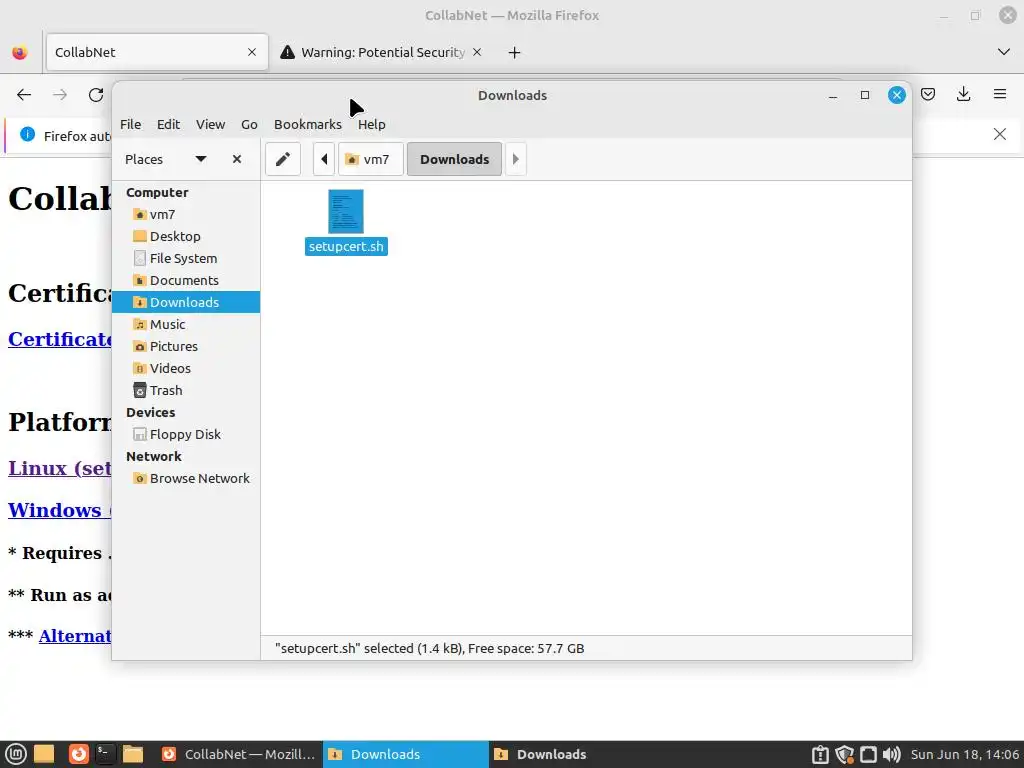Click the Firefox View icon

point(20,52)
